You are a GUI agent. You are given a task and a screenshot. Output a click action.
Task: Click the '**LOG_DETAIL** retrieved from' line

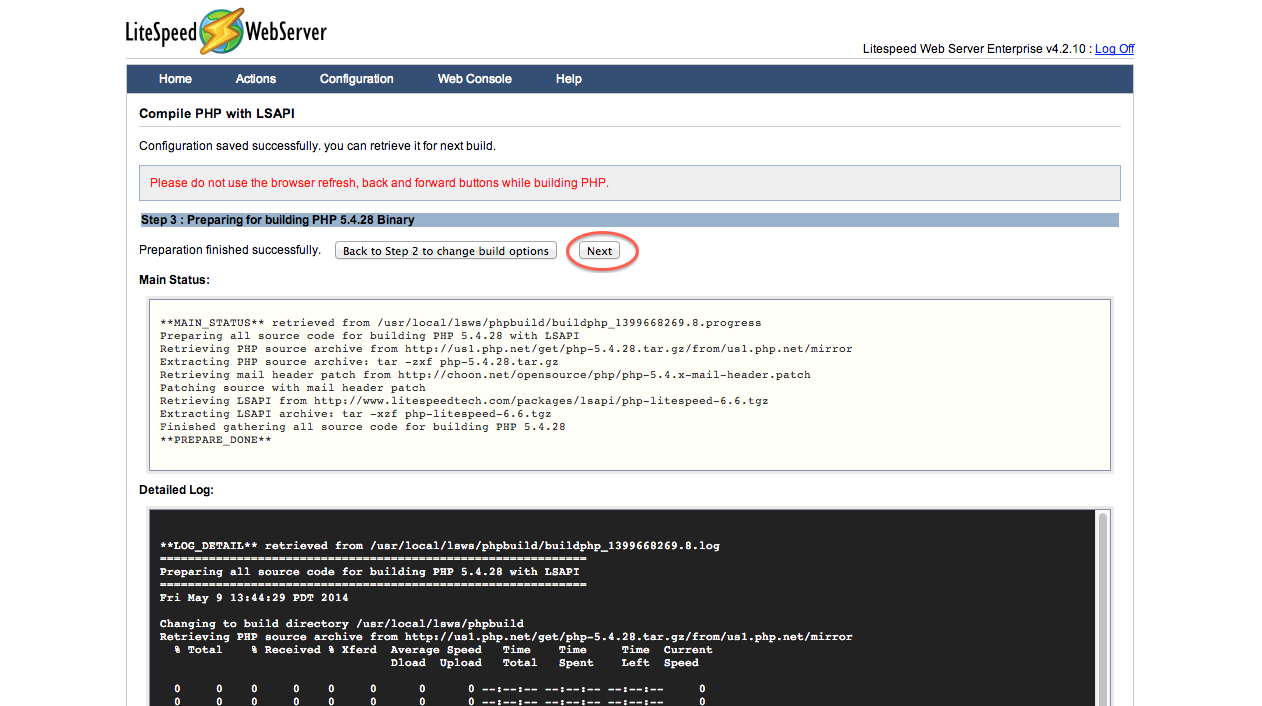point(440,546)
